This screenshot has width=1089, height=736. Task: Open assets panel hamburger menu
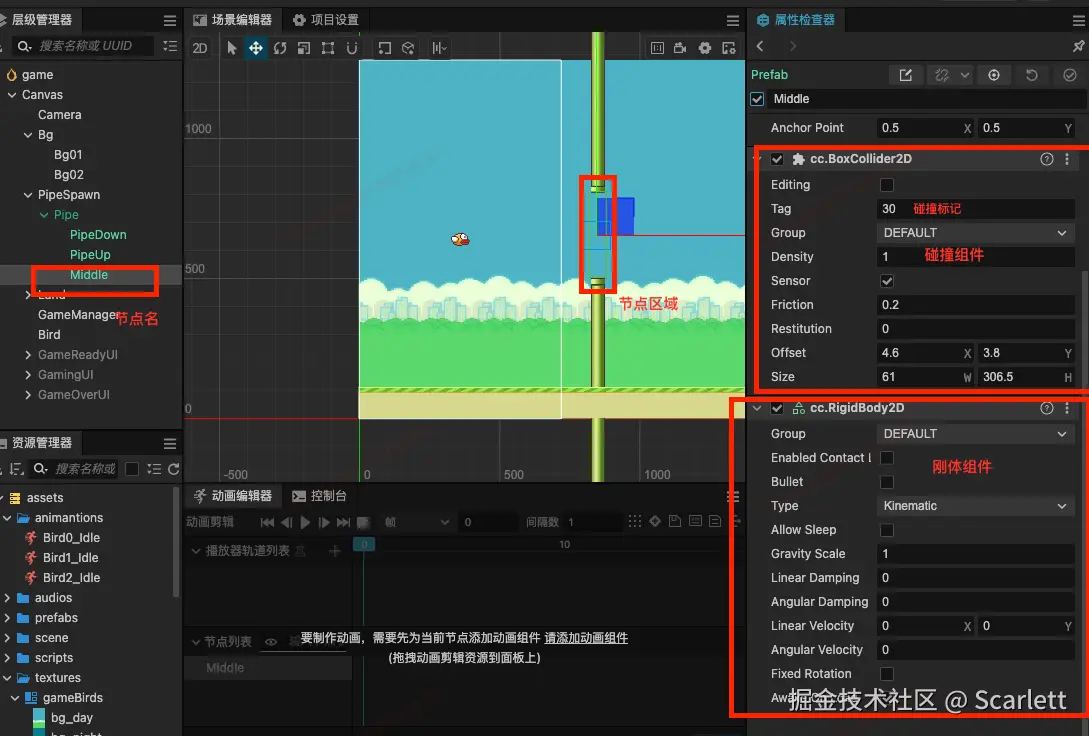(169, 444)
